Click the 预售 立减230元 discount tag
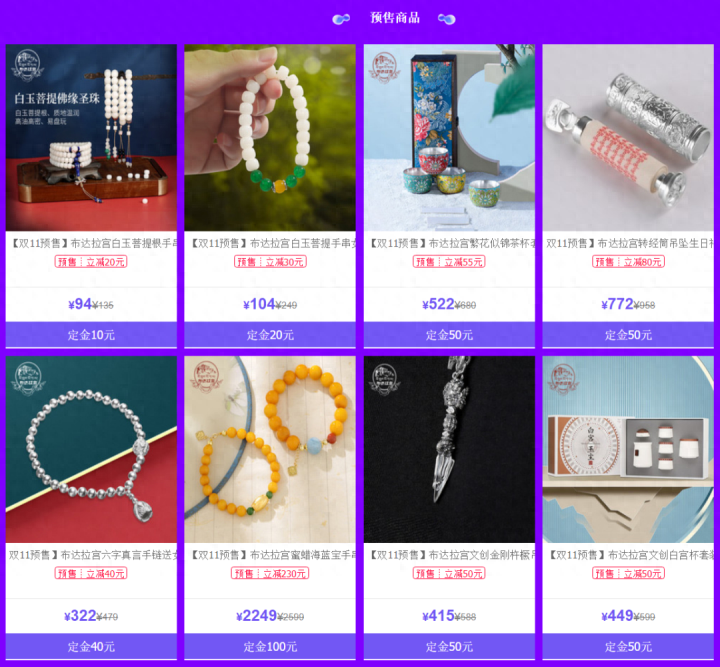 point(270,573)
